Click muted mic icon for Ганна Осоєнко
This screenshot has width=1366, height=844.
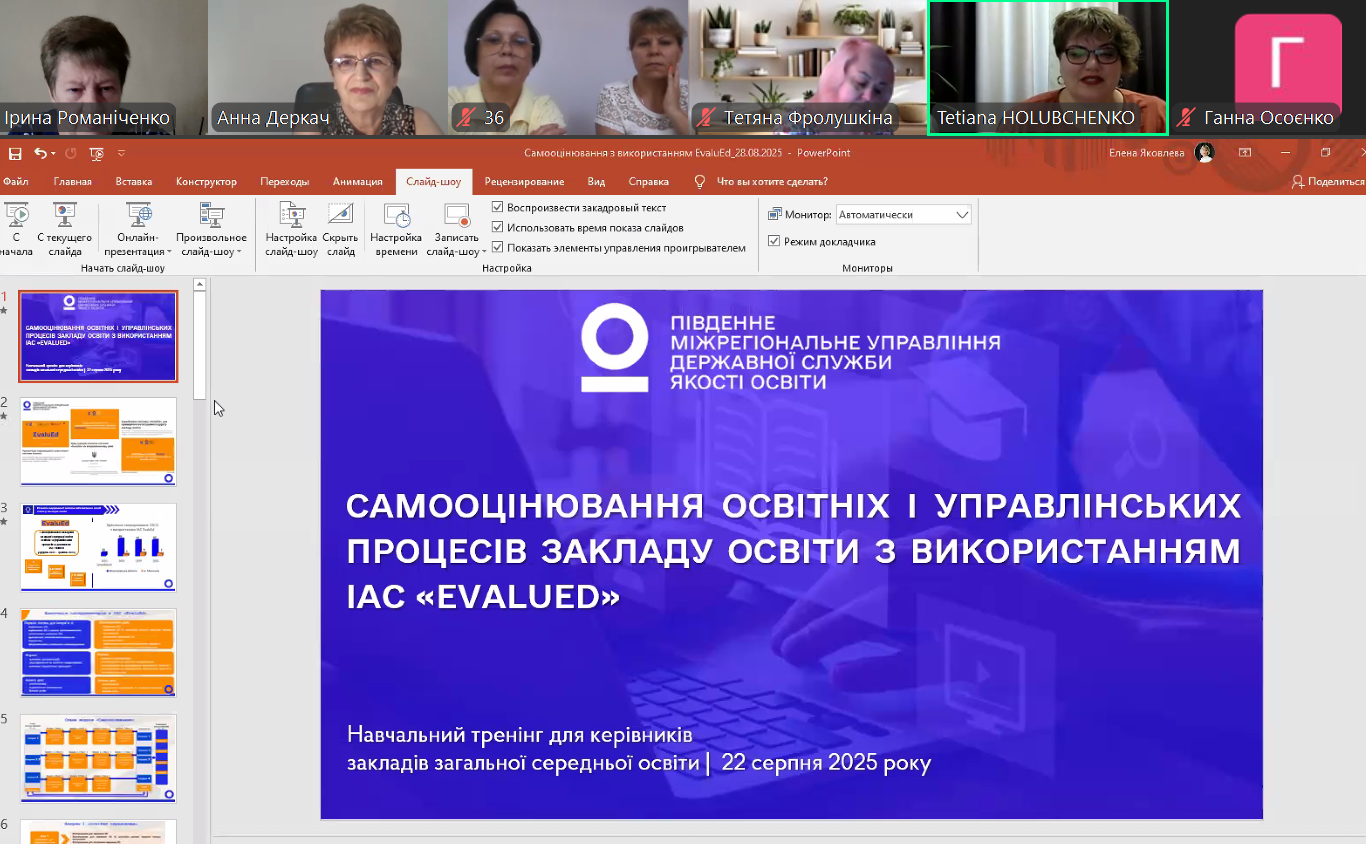coord(1186,117)
